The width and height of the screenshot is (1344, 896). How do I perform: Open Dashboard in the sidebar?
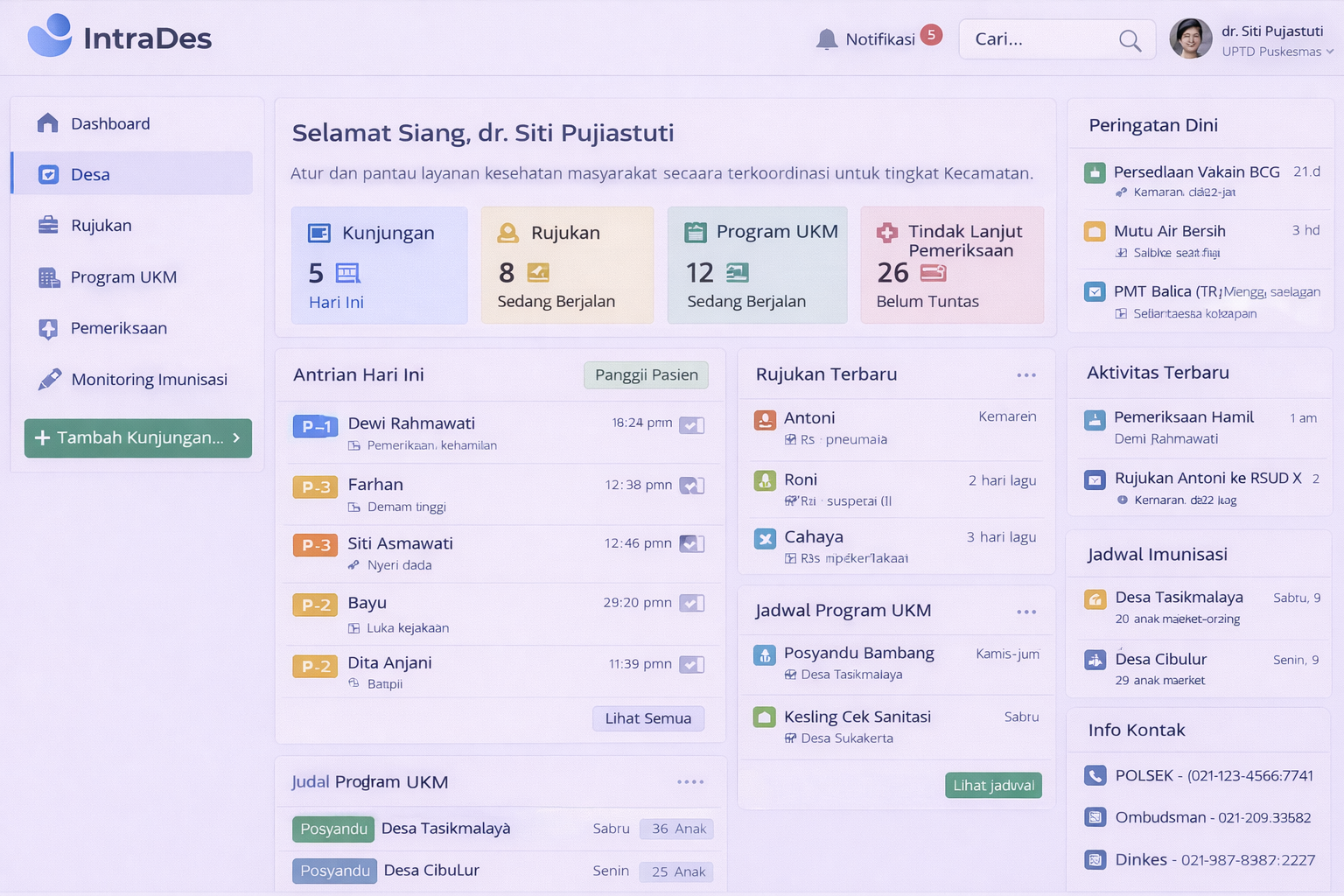(110, 124)
